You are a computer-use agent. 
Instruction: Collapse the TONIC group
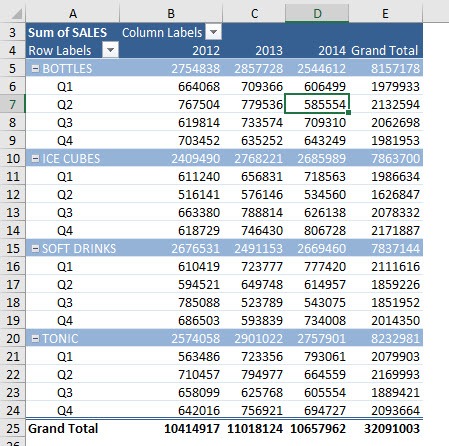click(x=35, y=338)
